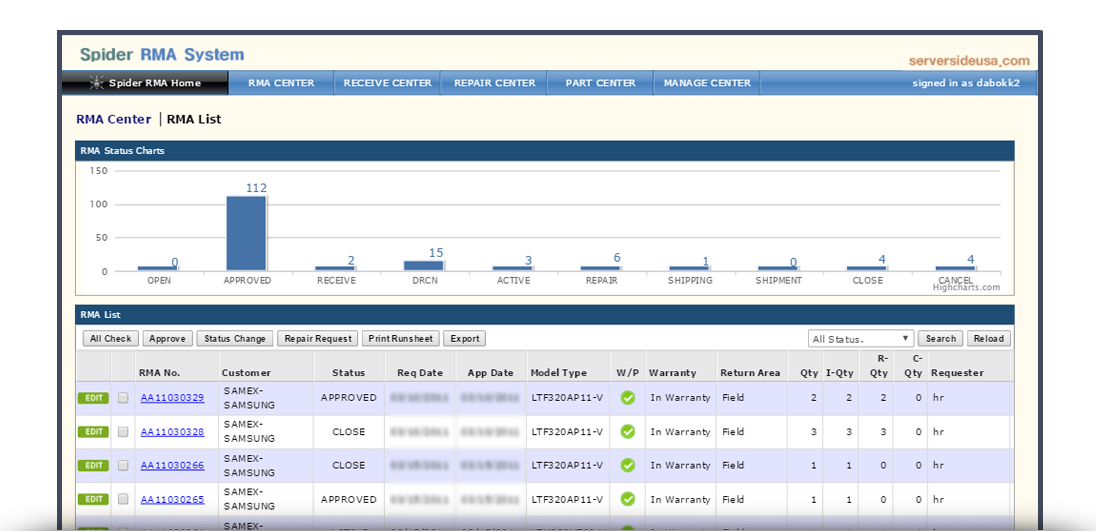The height and width of the screenshot is (531, 1096).
Task: Click the APPROVED bar showing 112
Action: [246, 233]
